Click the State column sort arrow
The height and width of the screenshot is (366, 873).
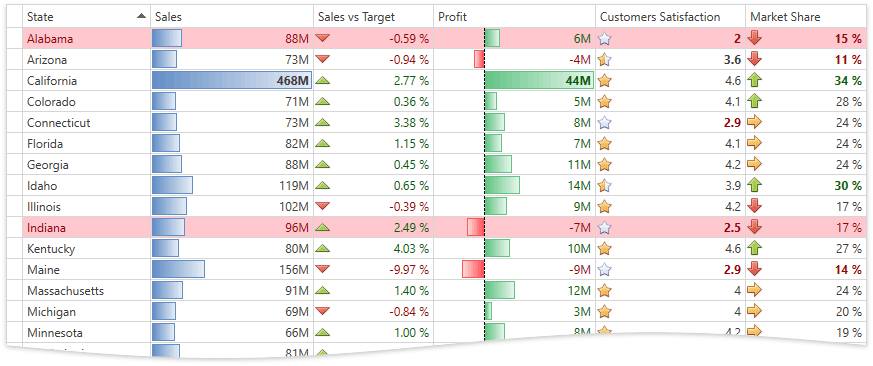[142, 17]
